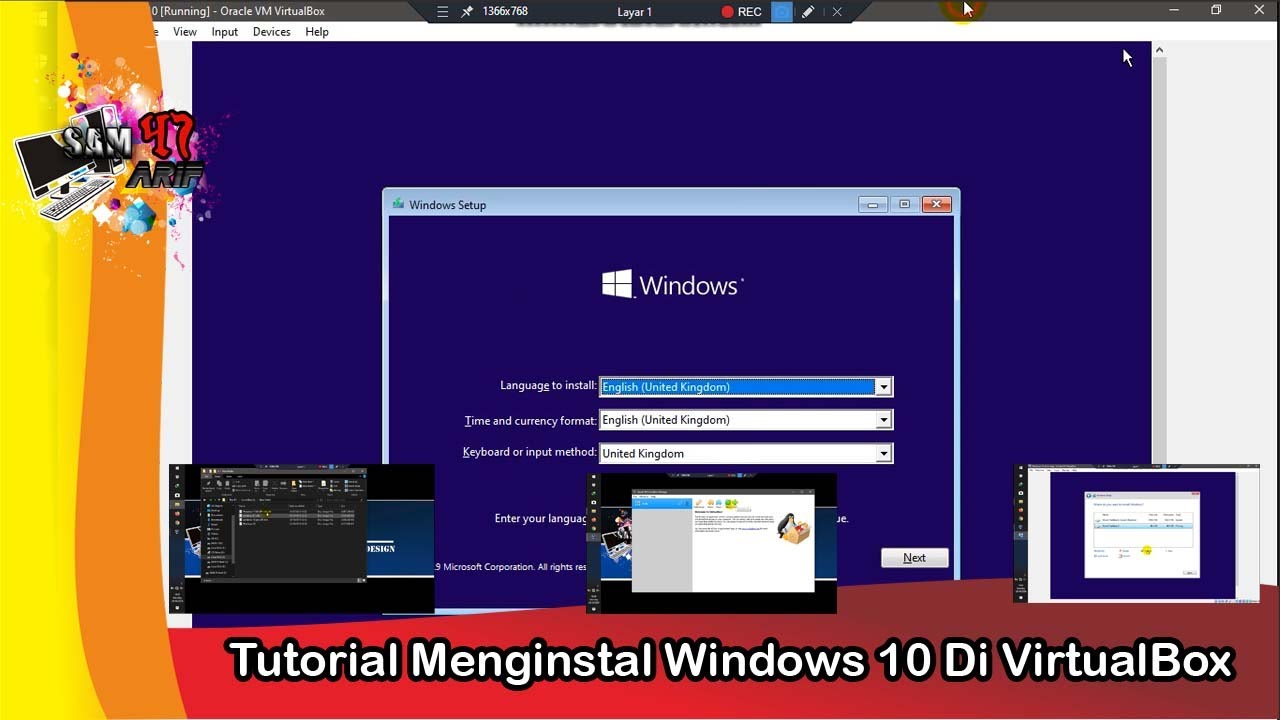
Task: Open the file explorer thumbnail preview
Action: tap(302, 538)
